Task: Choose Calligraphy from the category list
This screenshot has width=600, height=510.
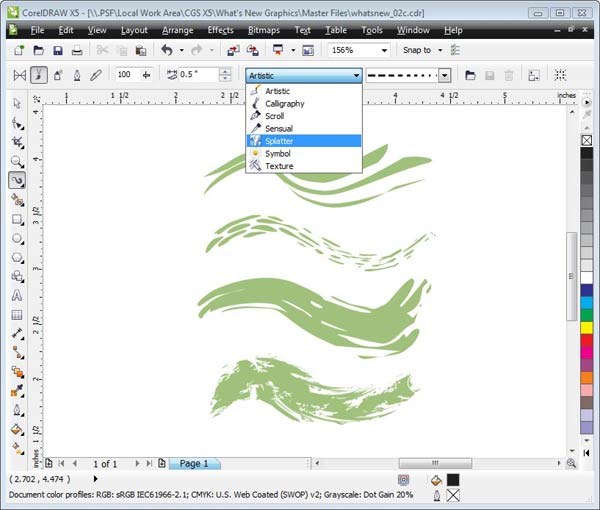Action: 284,104
